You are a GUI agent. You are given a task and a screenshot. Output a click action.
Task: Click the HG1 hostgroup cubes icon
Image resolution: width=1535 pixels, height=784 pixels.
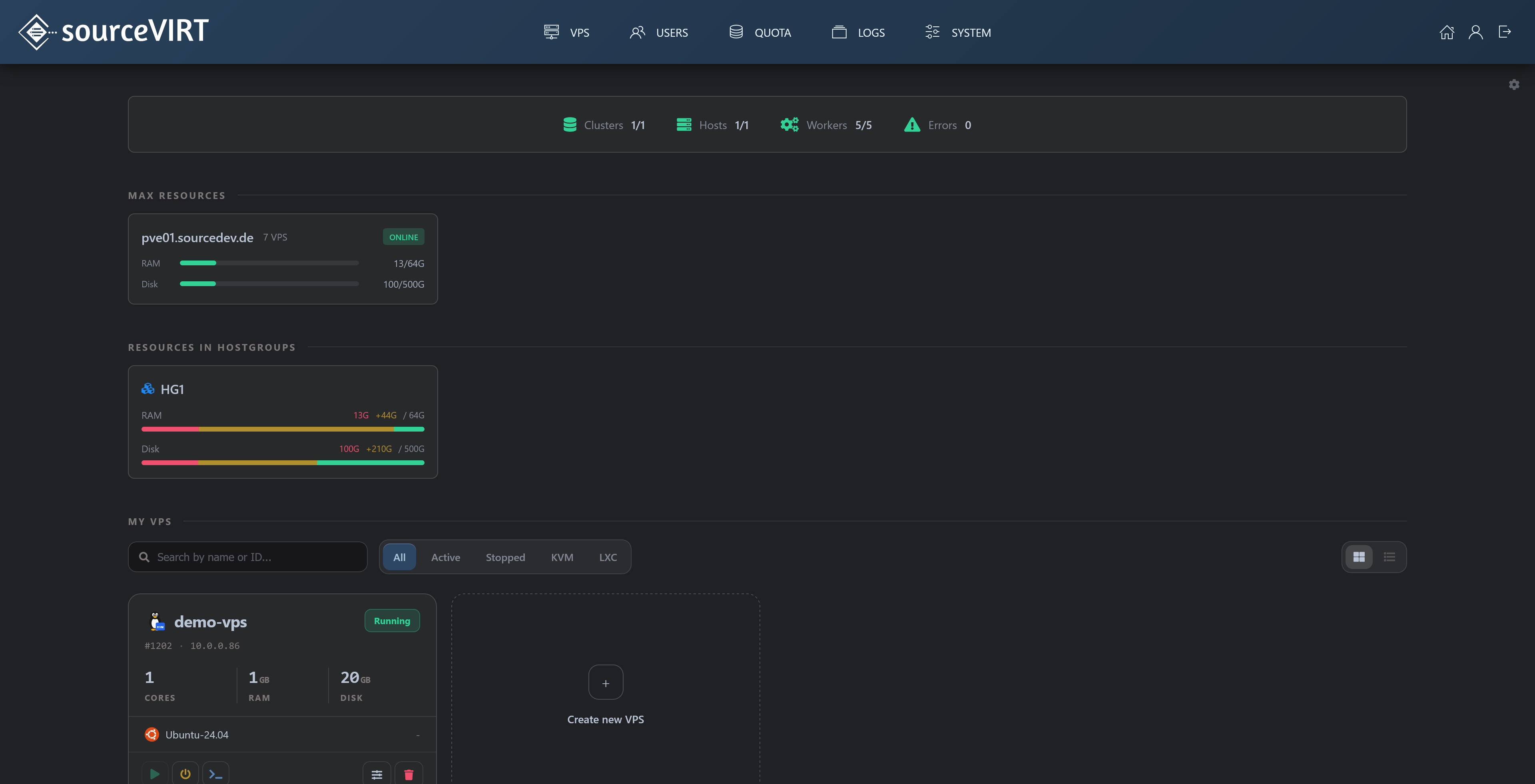click(148, 389)
